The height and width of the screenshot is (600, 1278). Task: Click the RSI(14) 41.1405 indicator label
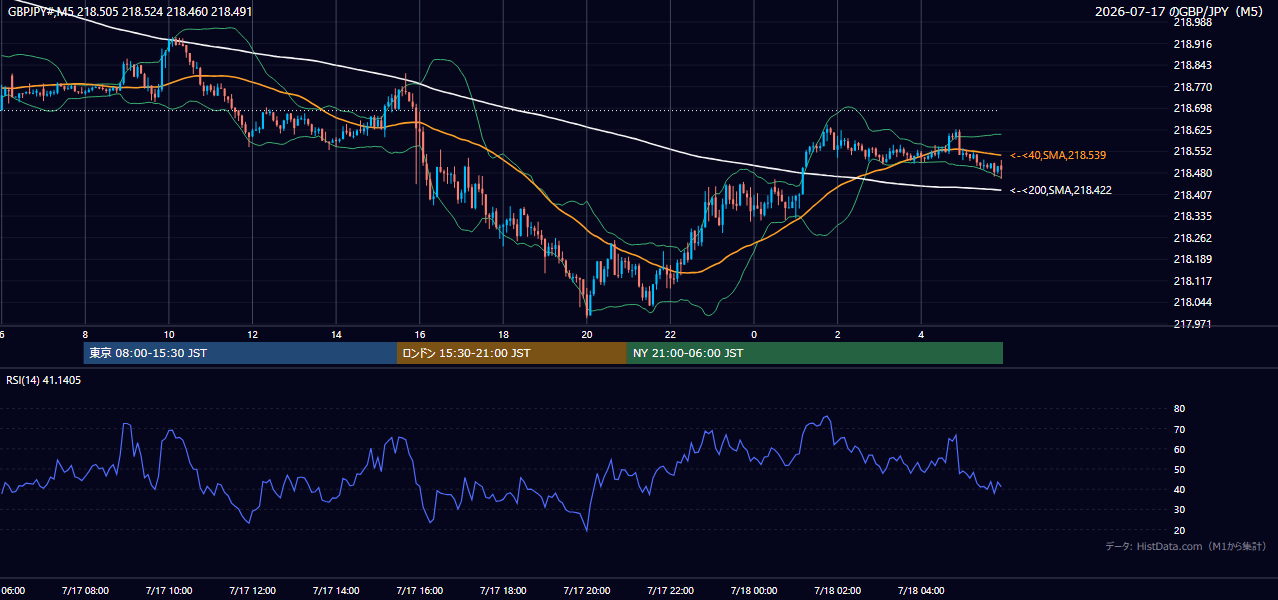[44, 380]
